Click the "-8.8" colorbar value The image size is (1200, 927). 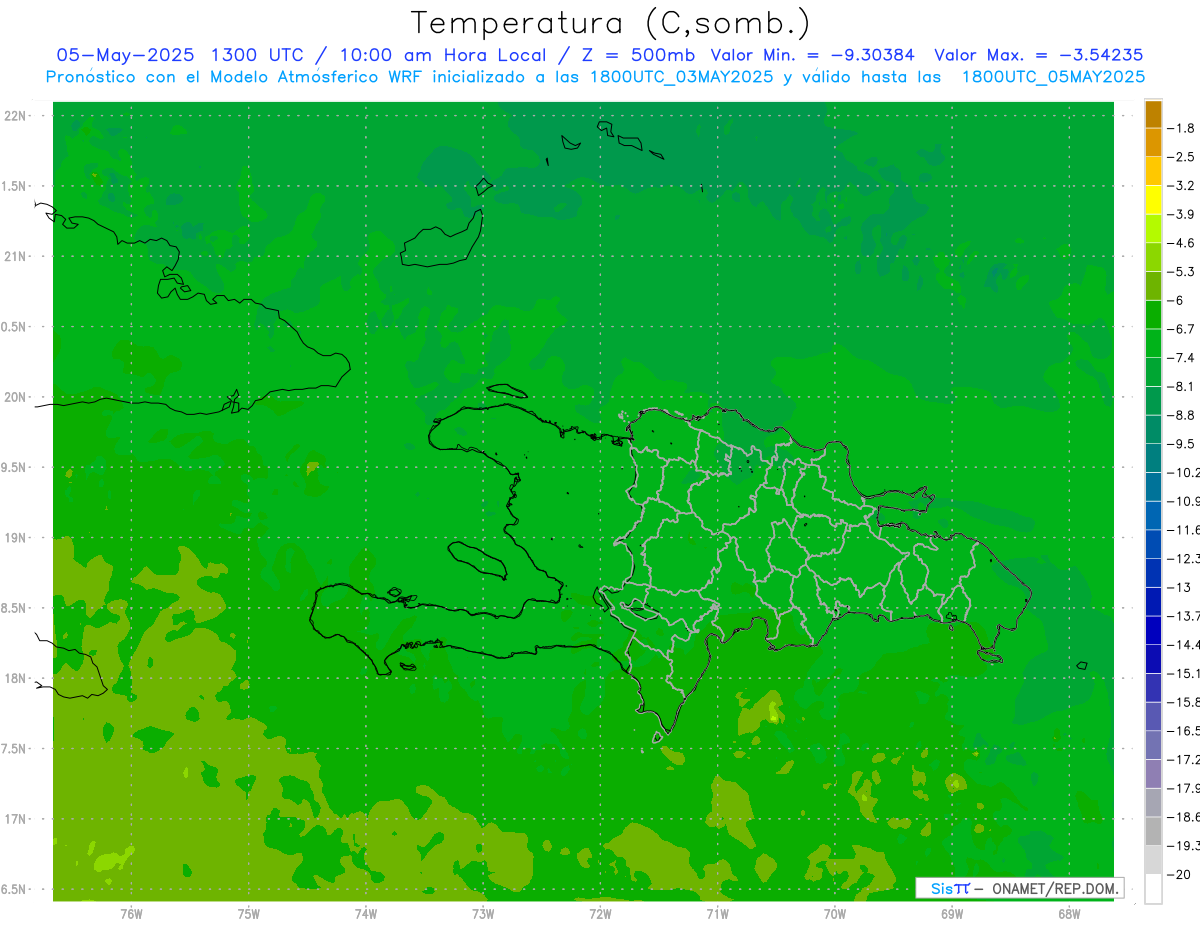click(x=1182, y=415)
